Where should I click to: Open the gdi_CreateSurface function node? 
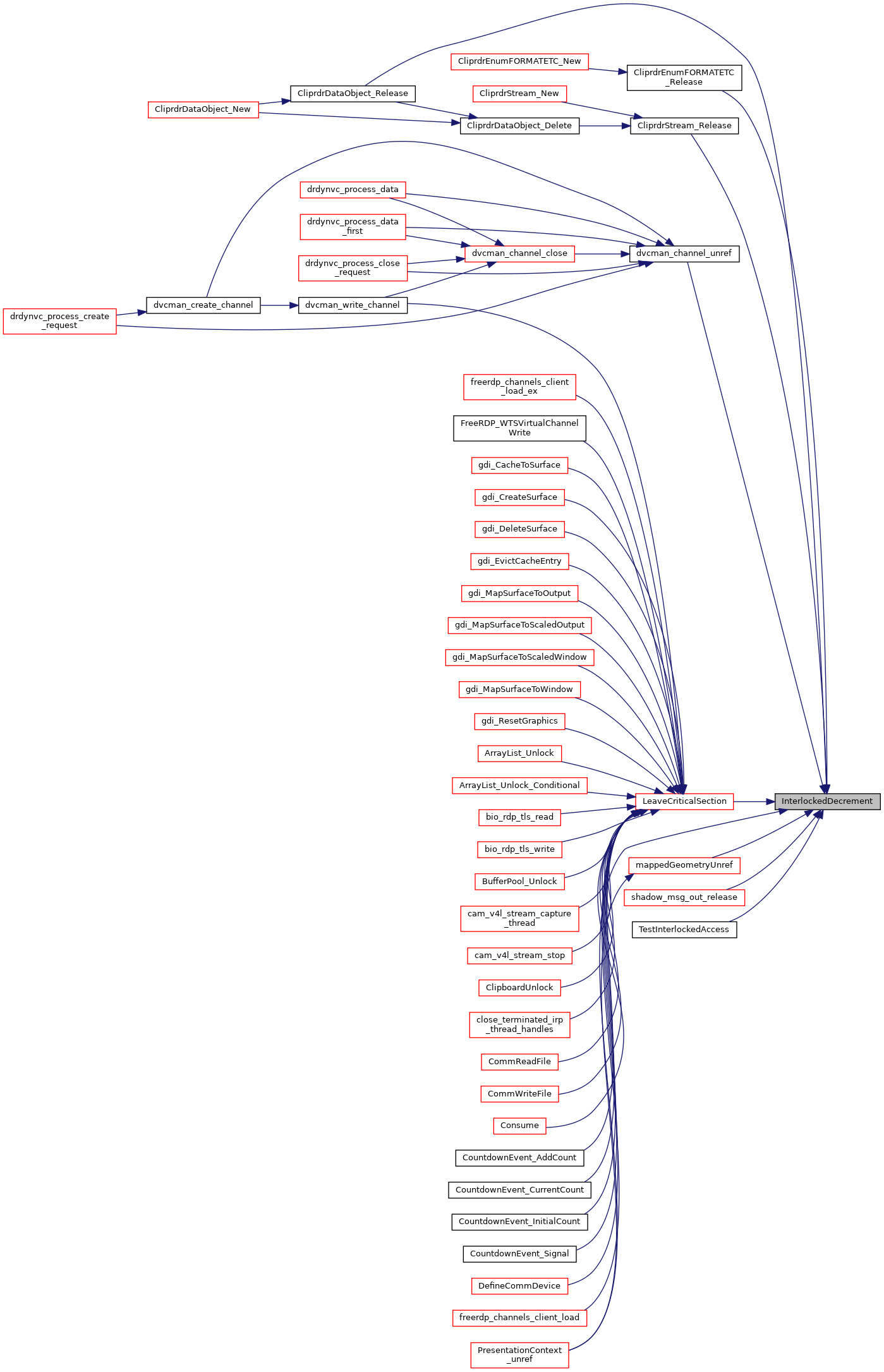click(519, 497)
